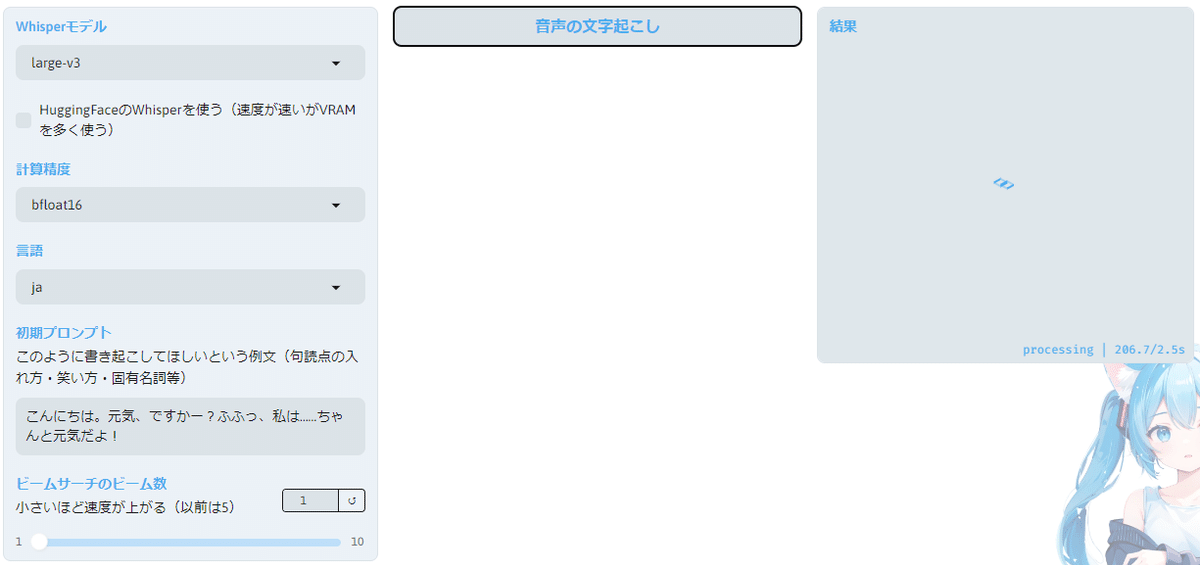Click the 音声の文字起こし button

coord(597,27)
